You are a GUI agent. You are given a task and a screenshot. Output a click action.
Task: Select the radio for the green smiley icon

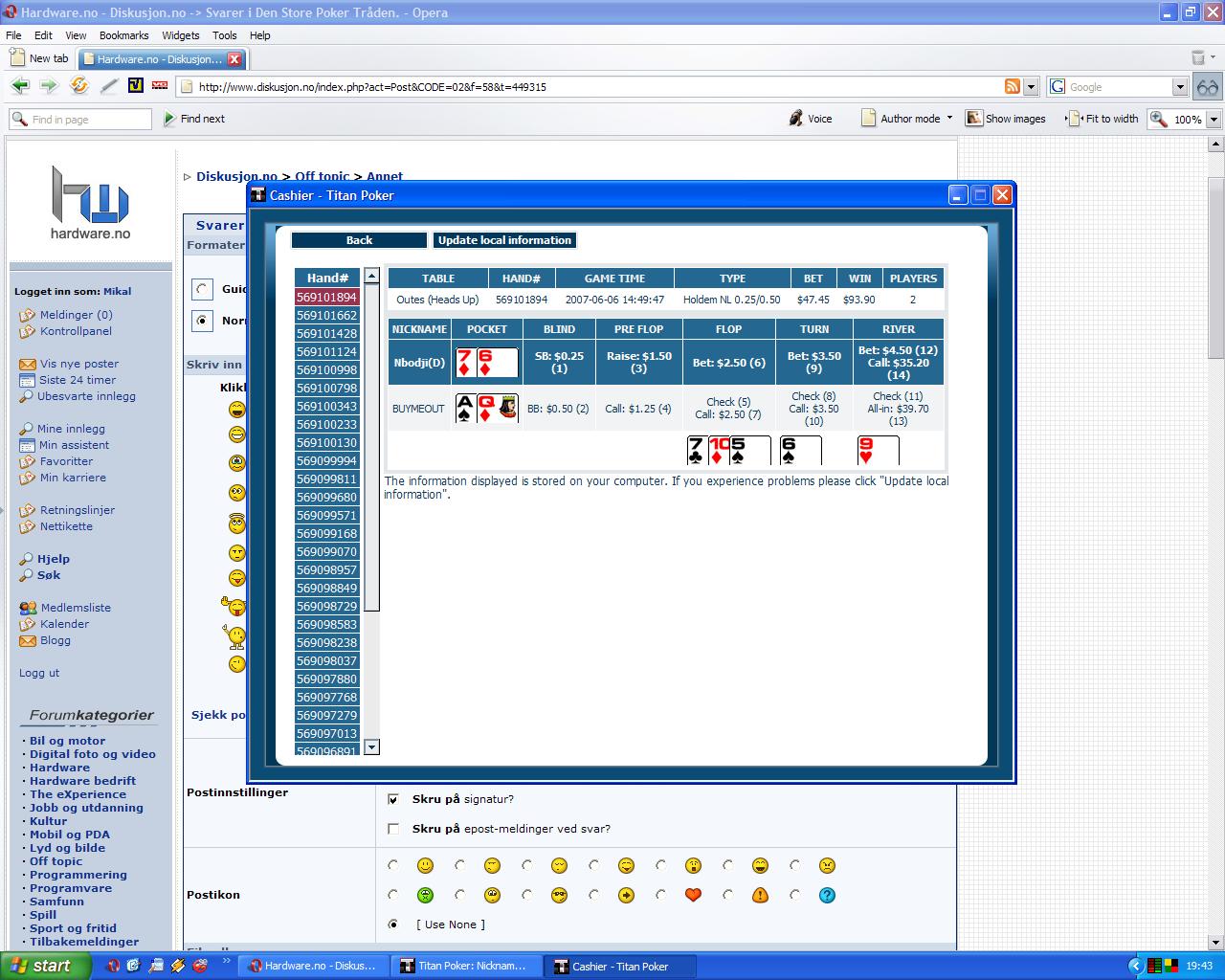(x=392, y=896)
